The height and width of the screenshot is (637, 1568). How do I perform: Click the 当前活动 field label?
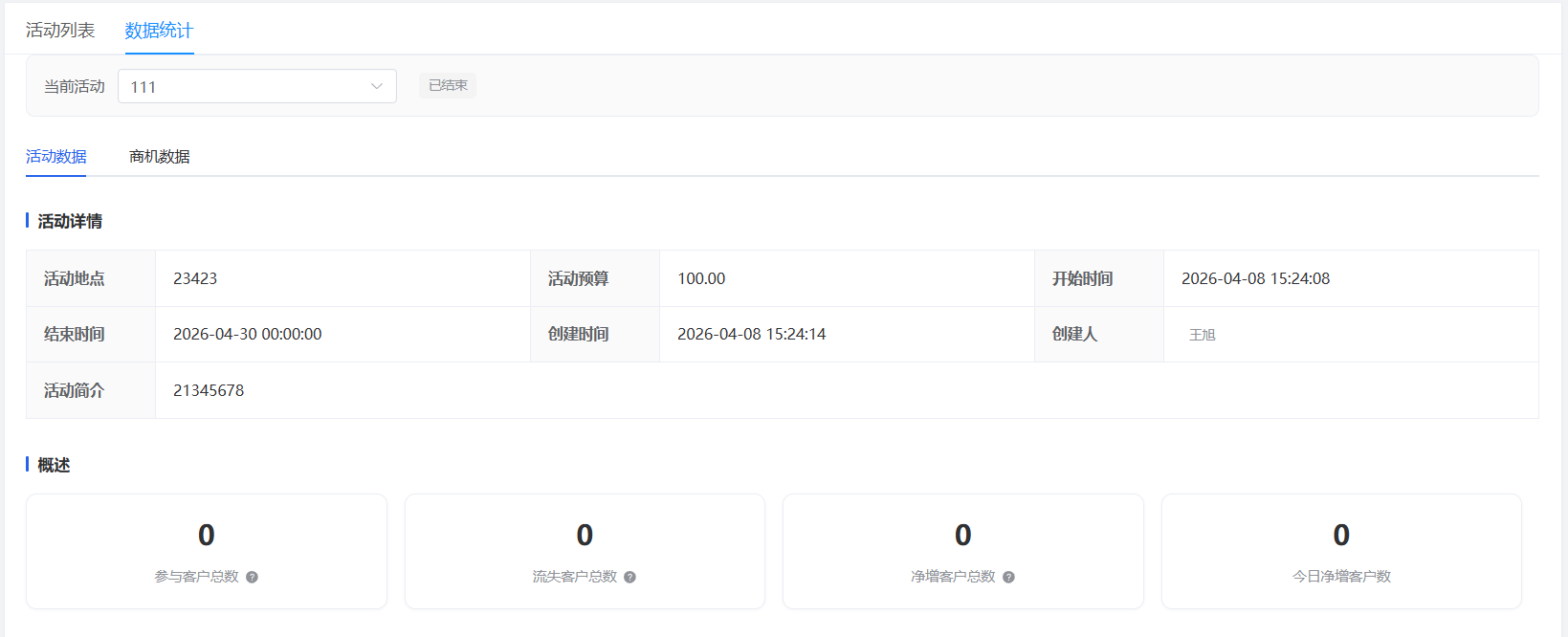[75, 86]
